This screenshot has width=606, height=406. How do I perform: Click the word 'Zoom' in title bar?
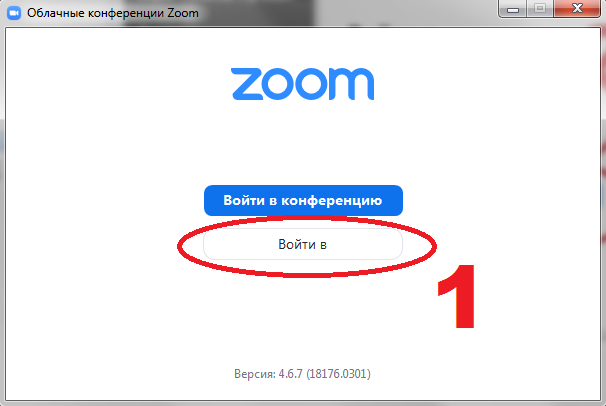tap(183, 13)
